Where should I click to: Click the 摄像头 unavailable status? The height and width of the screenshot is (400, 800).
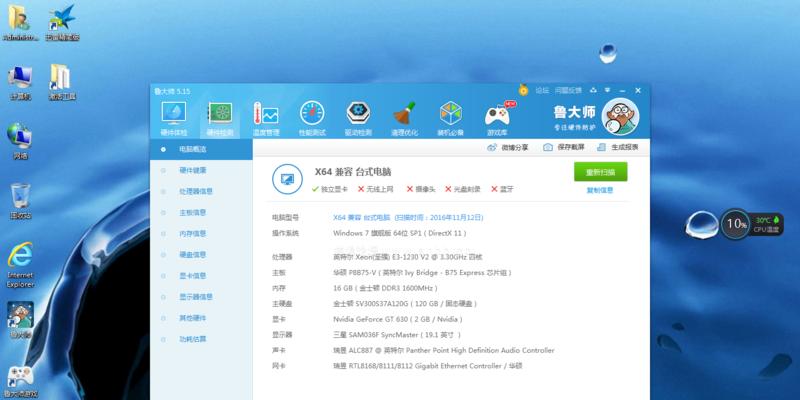[x=421, y=189]
